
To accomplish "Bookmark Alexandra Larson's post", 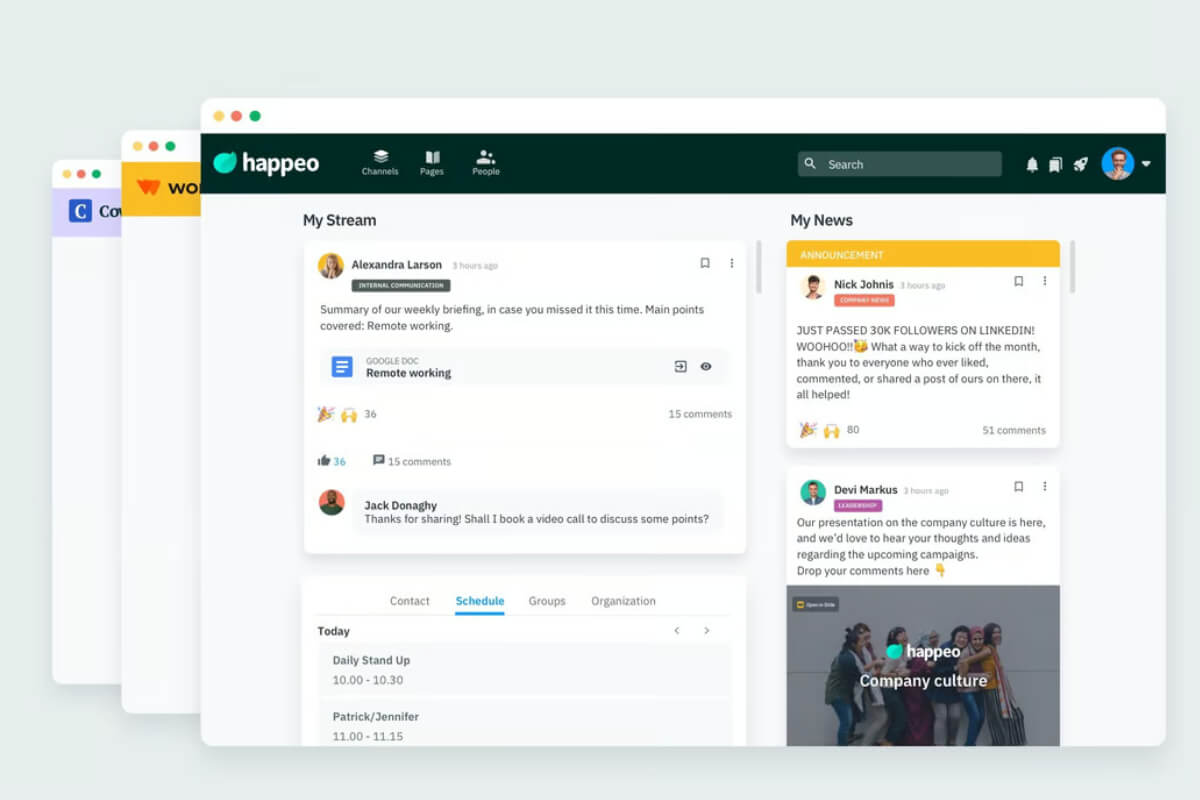I will point(705,263).
